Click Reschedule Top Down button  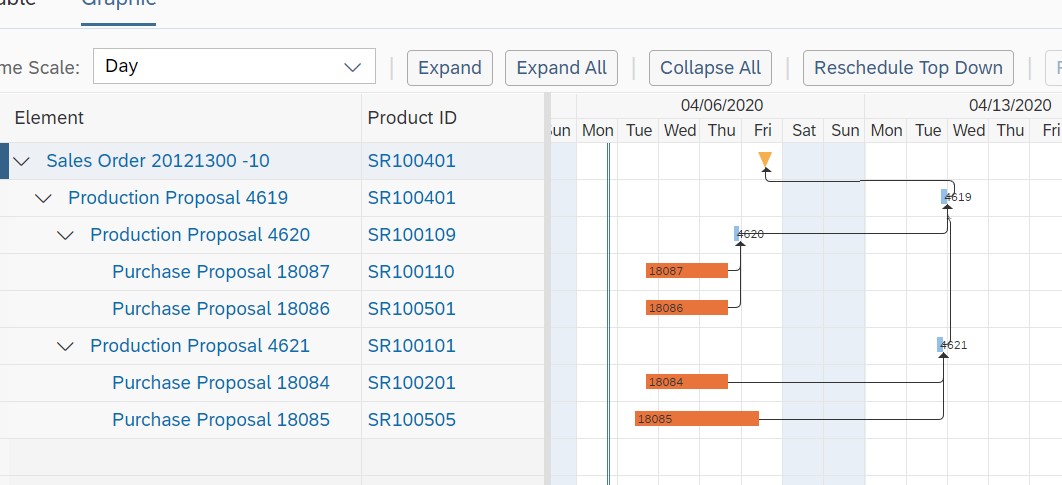click(x=908, y=68)
